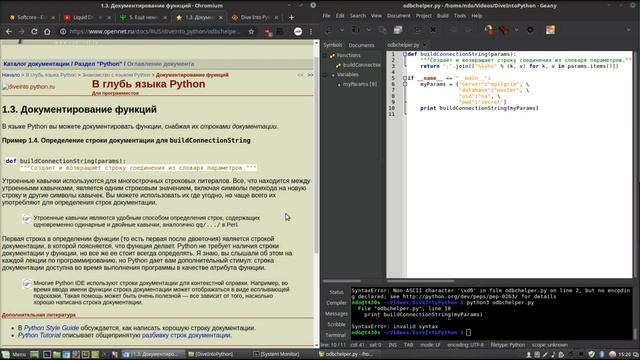Run the script with Execute gear icon
This screenshot has width=640, height=360.
tap(530, 30)
